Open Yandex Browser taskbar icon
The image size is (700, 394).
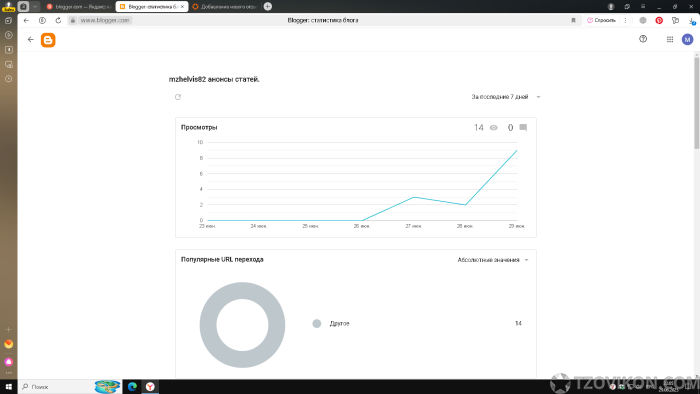(150, 387)
